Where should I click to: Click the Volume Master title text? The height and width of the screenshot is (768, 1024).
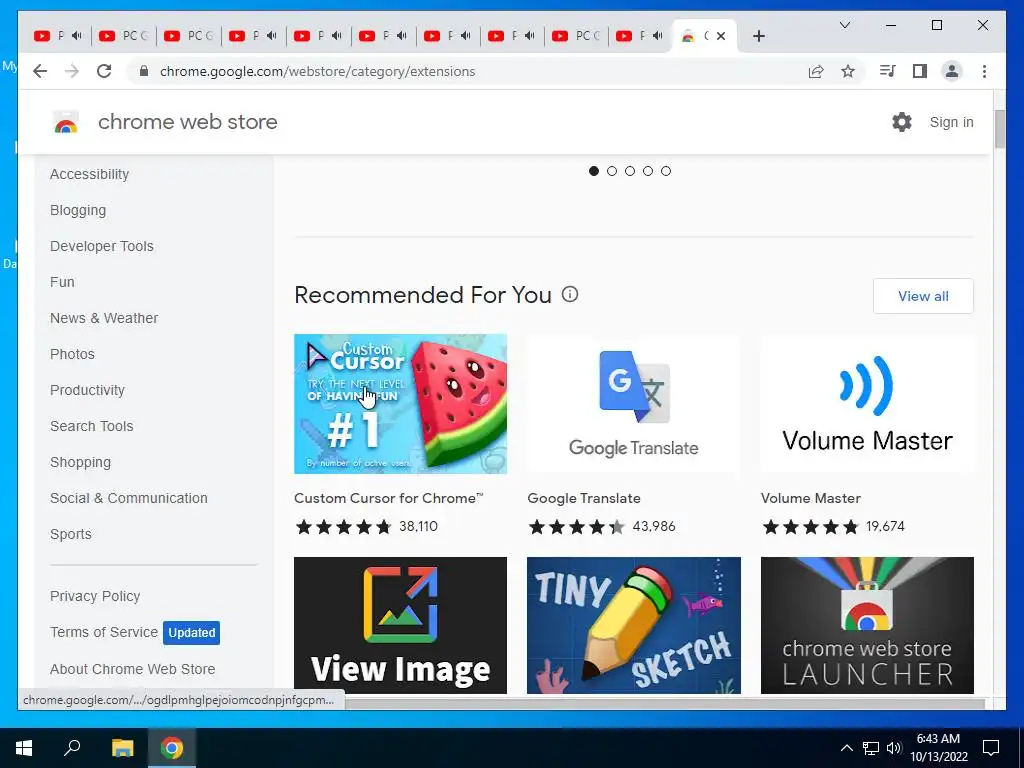(810, 498)
